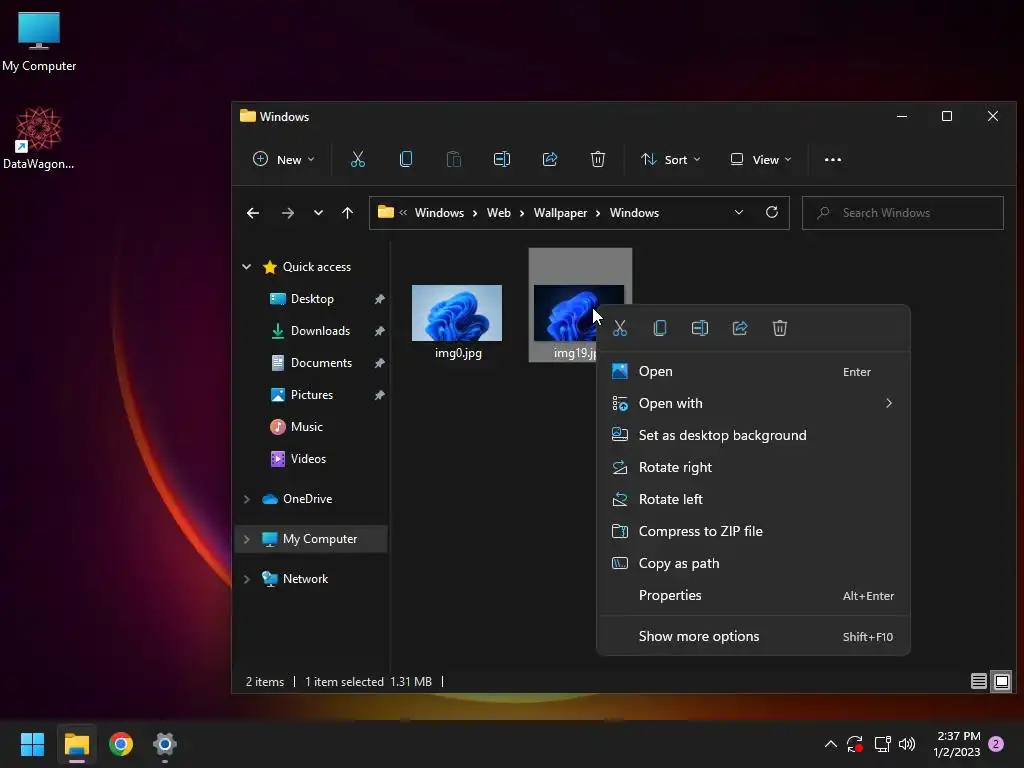Image resolution: width=1024 pixels, height=768 pixels.
Task: Select Set as desktop background
Action: pyautogui.click(x=754, y=435)
